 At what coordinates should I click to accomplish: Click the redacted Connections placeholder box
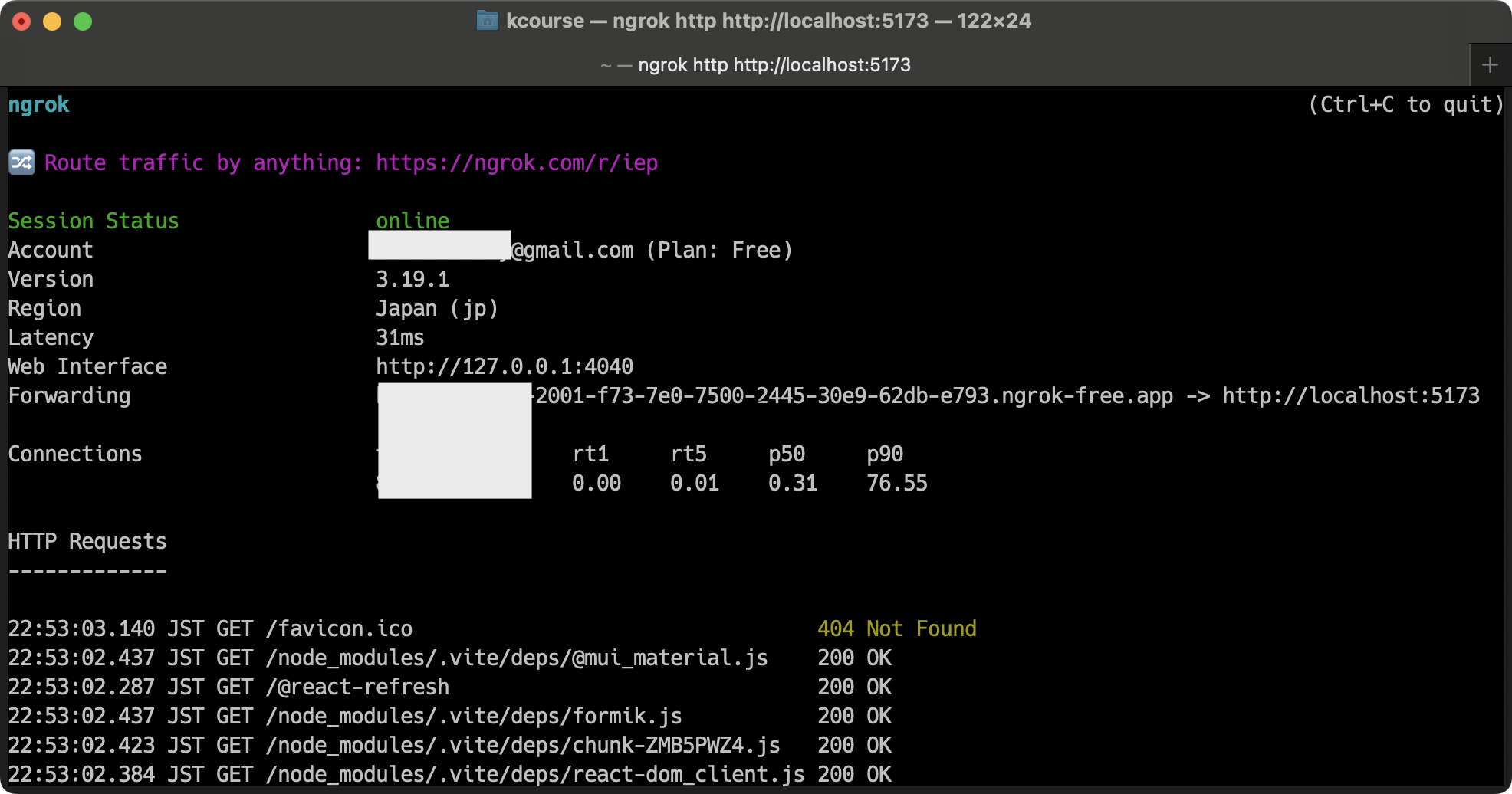point(454,442)
